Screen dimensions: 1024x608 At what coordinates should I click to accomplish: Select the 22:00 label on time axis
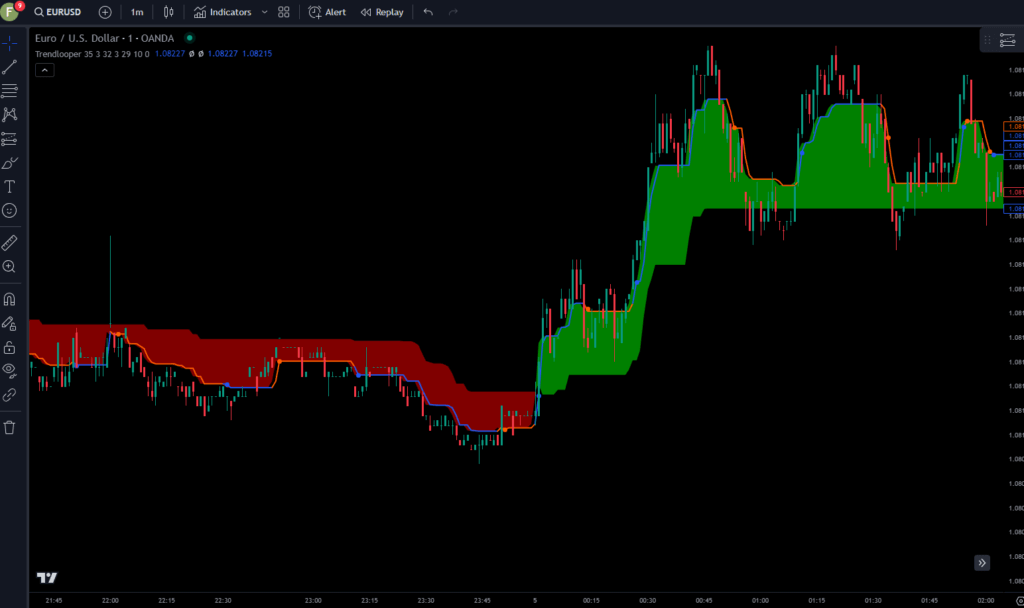[x=110, y=601]
